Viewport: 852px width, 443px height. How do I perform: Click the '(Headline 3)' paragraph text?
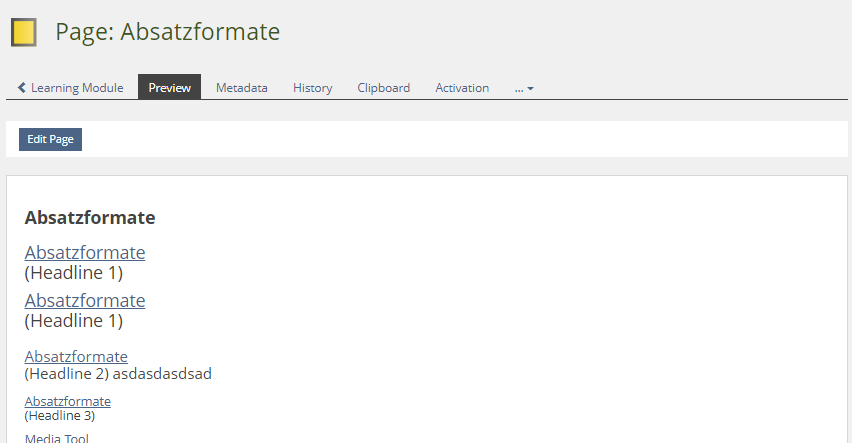[60, 415]
